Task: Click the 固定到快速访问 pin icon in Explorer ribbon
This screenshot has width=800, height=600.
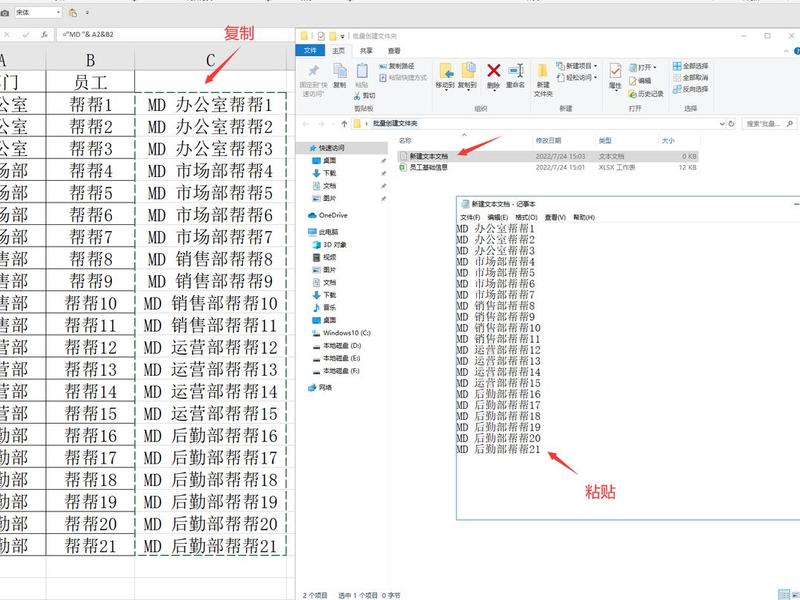Action: click(313, 71)
